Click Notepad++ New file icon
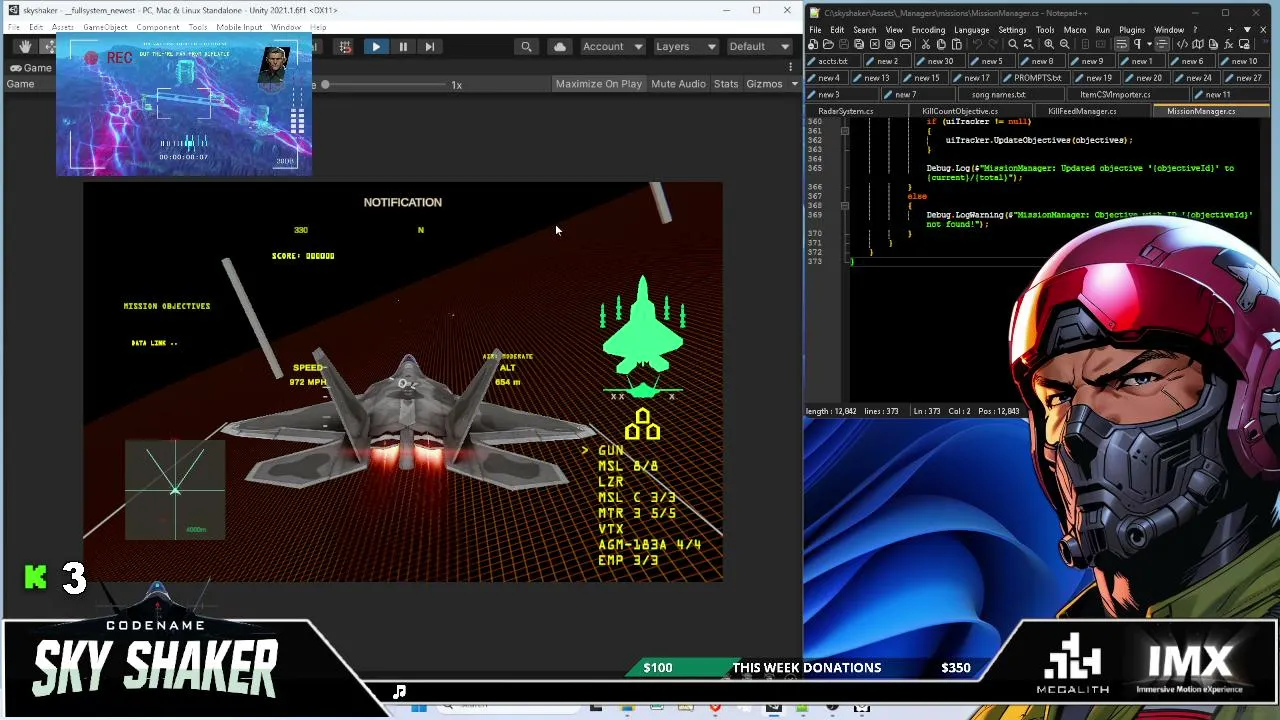The image size is (1280, 720). coord(813,45)
